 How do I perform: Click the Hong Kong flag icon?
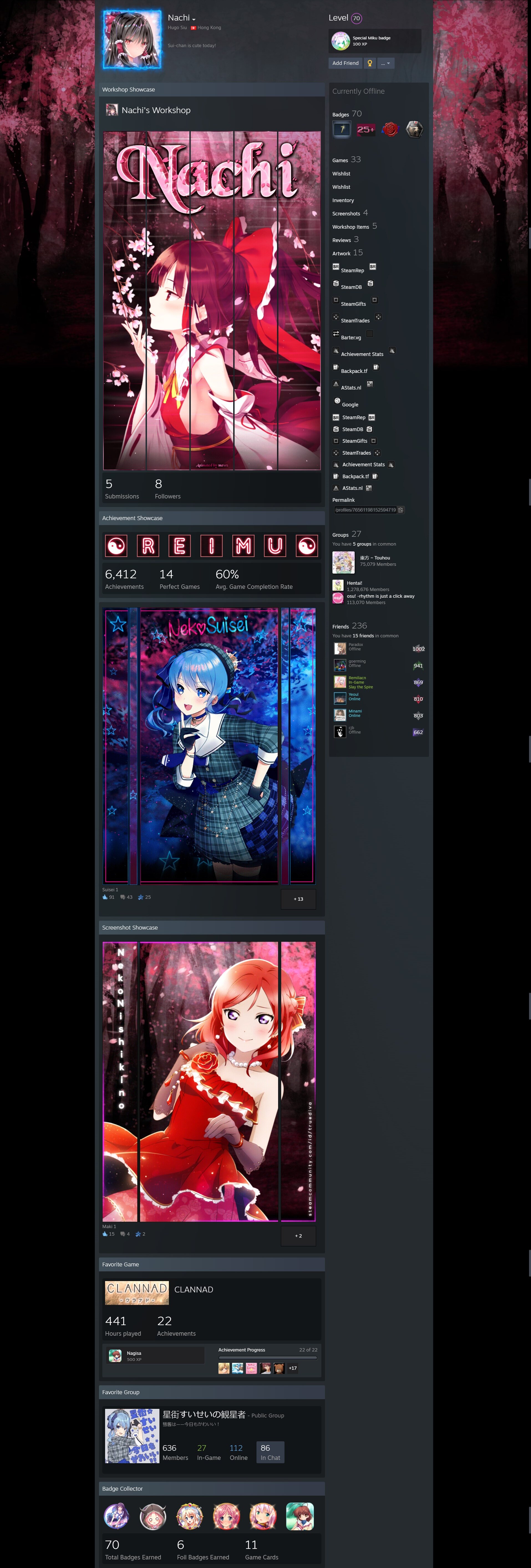[194, 28]
